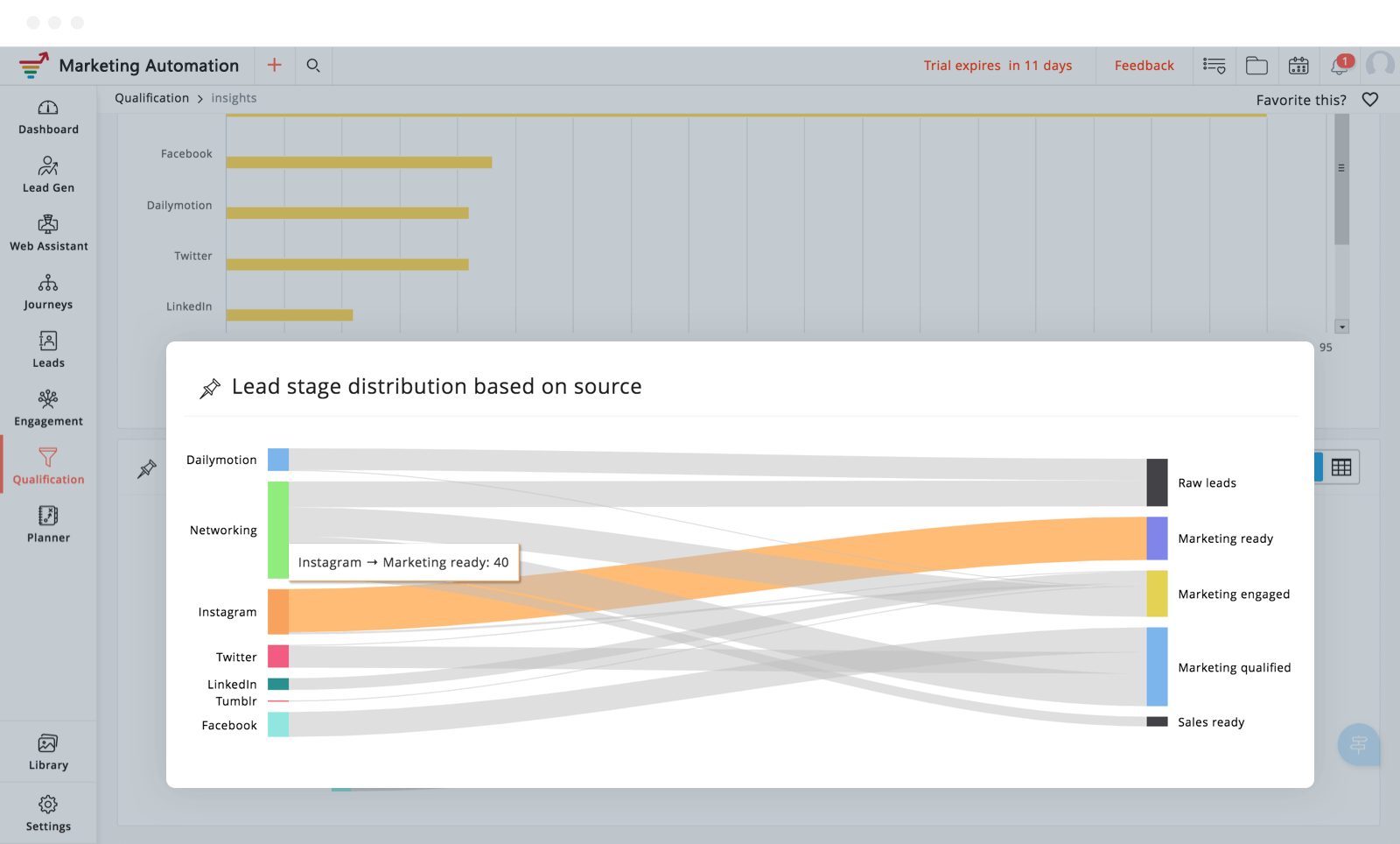Click the heart favorite icon
The height and width of the screenshot is (844, 1400).
(1370, 100)
